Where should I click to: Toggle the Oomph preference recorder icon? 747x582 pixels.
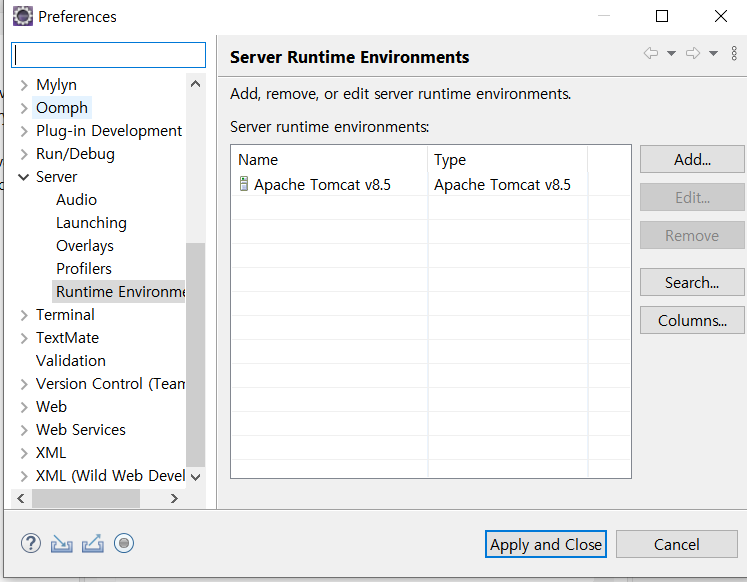point(124,543)
